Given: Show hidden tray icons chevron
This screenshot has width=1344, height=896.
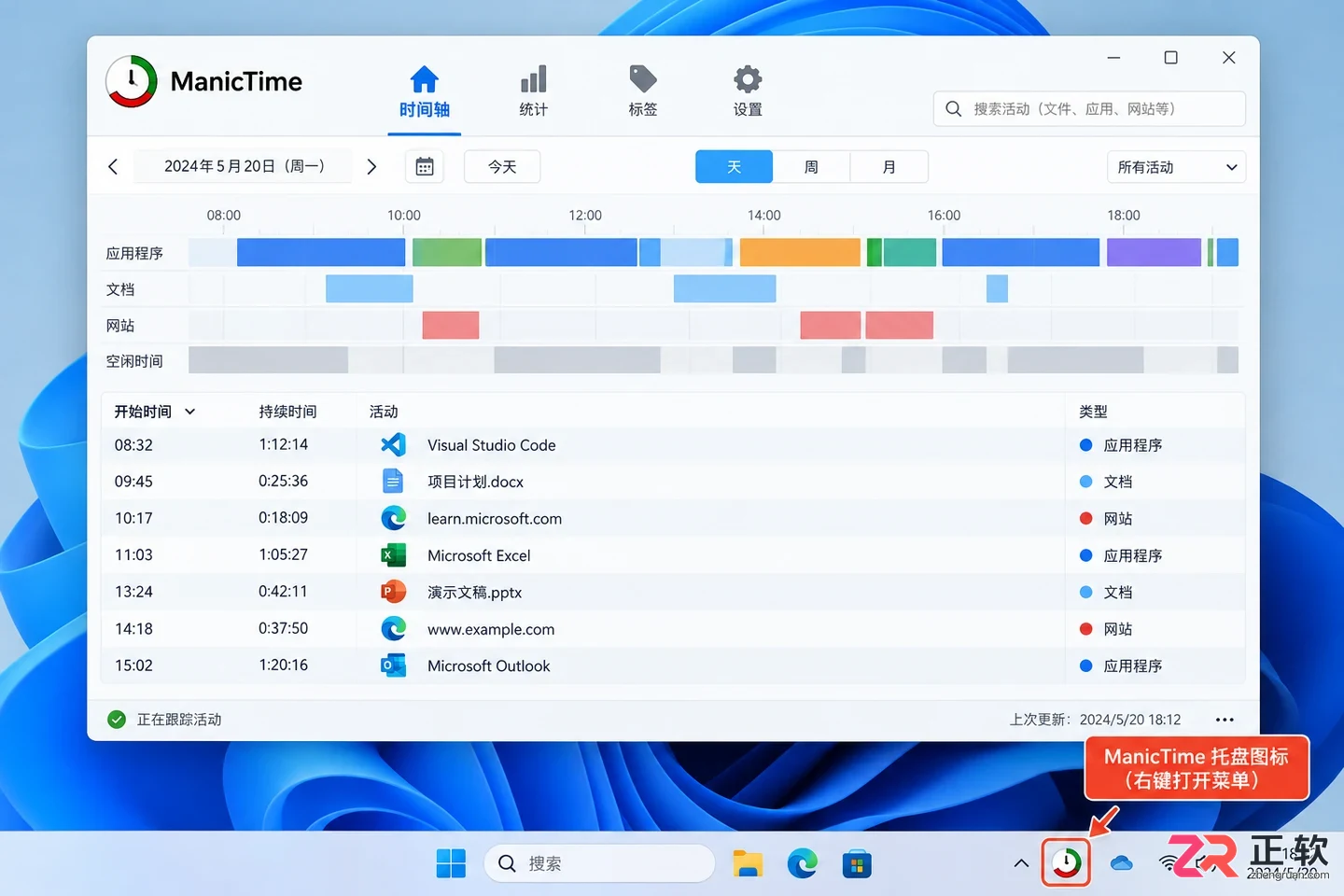Looking at the screenshot, I should pos(1021,864).
